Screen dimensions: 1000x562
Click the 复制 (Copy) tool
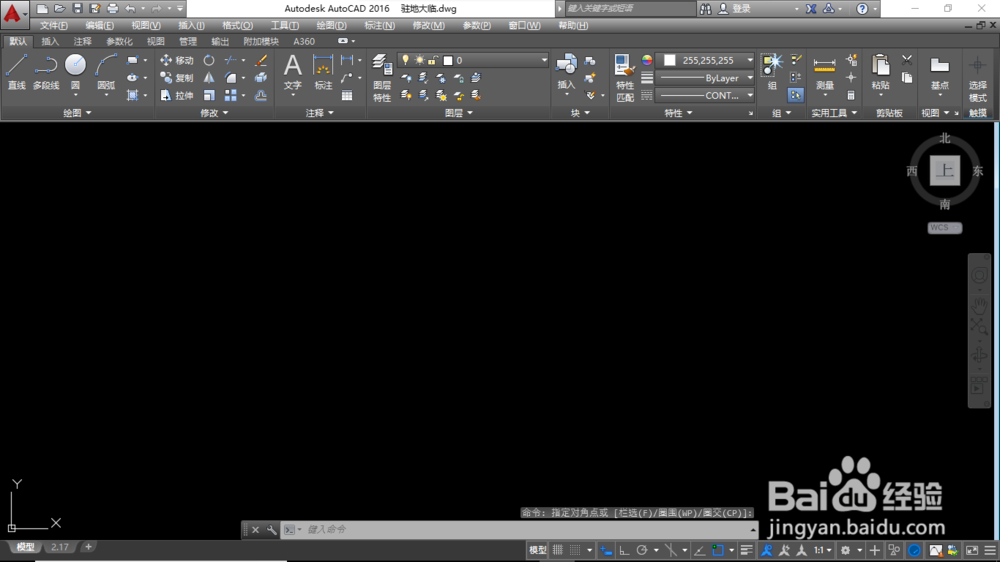coord(177,78)
